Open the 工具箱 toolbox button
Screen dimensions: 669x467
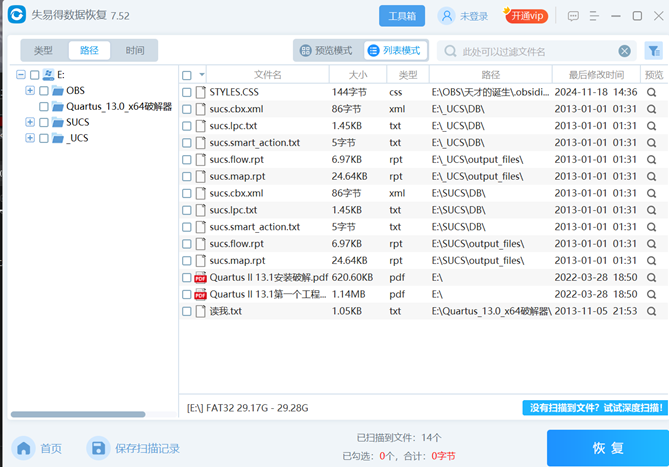pos(402,16)
